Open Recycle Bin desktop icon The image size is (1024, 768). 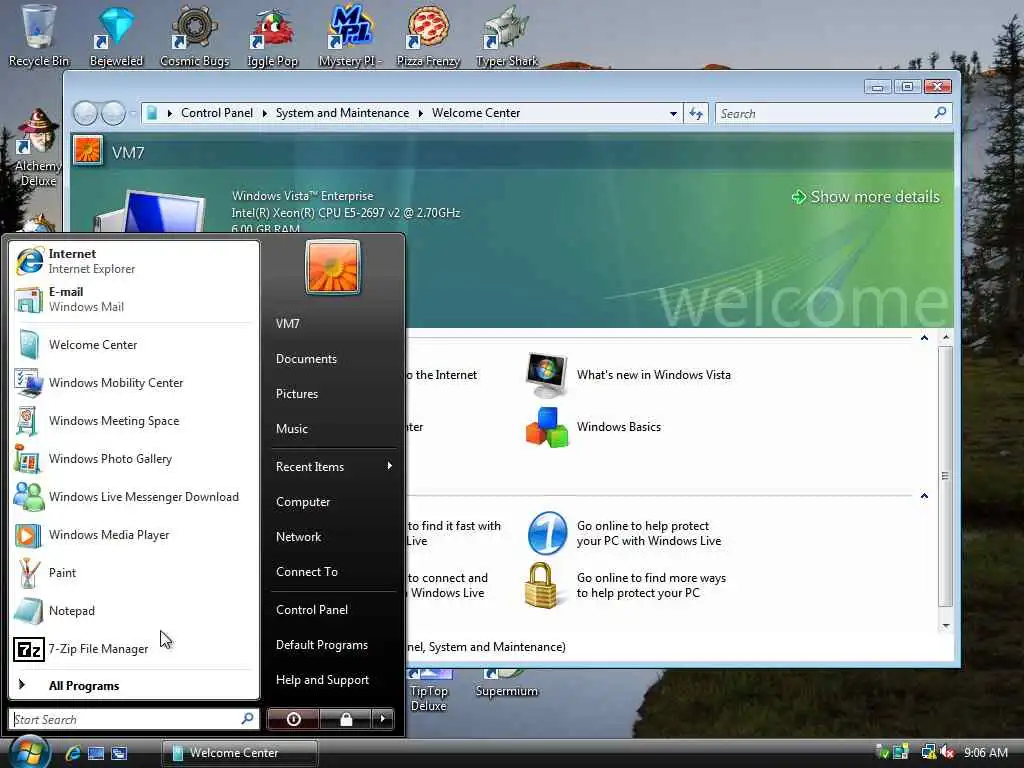(x=39, y=36)
